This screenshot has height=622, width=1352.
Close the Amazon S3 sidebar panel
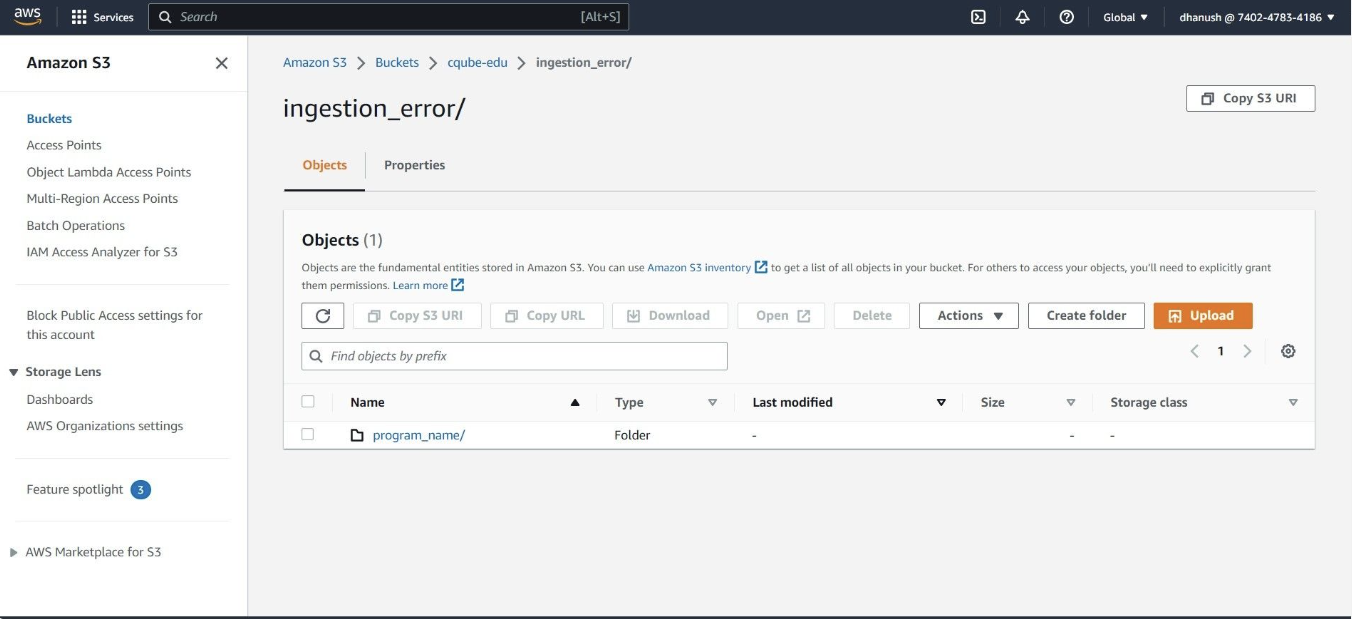coord(222,63)
